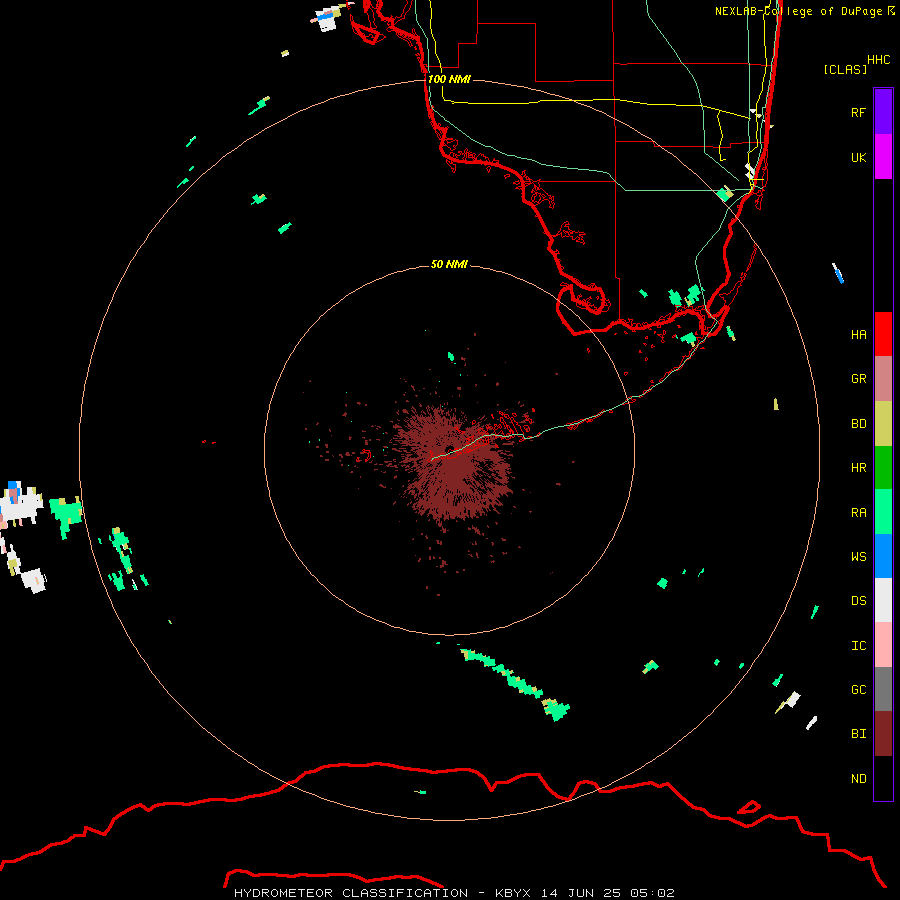900x900 pixels.
Task: Click the "100 NMI" range ring label
Action: click(449, 79)
